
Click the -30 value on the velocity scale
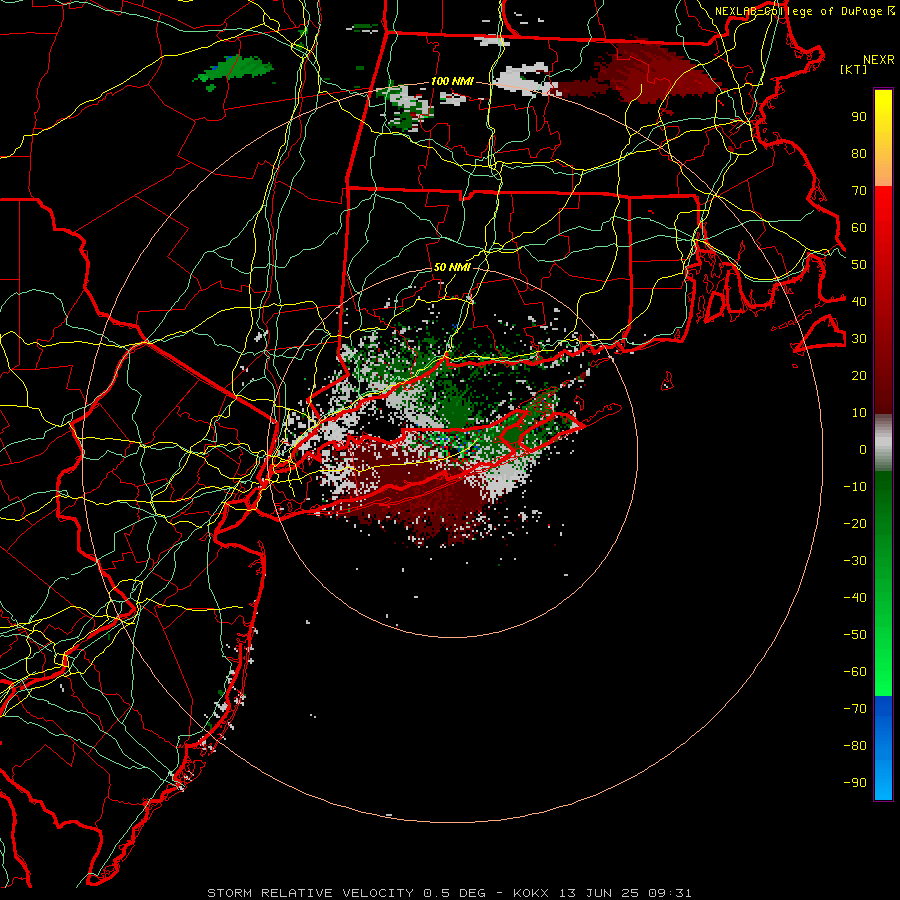[x=855, y=561]
